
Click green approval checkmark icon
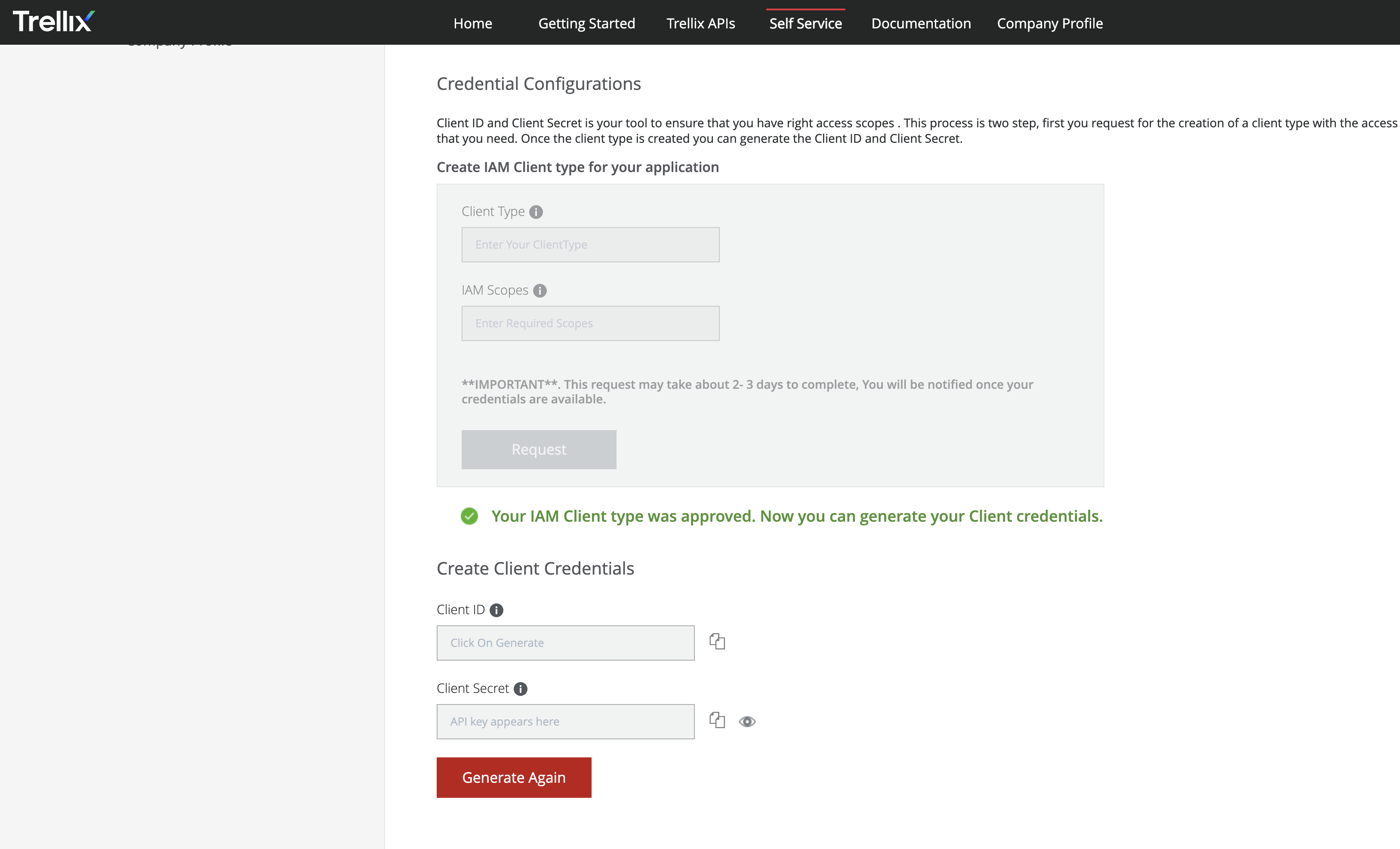[469, 516]
